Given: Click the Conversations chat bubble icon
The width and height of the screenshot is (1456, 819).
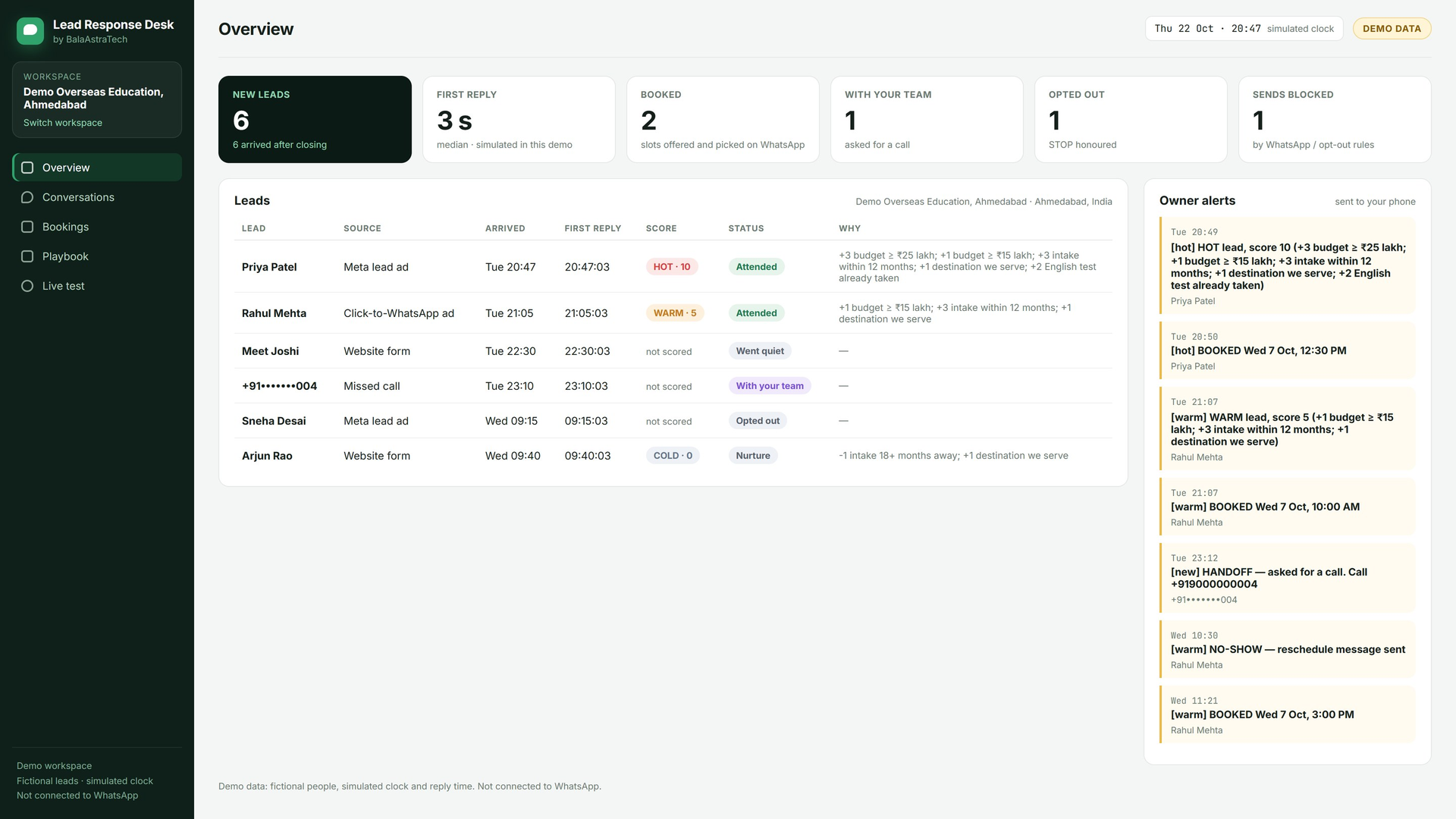Looking at the screenshot, I should [x=27, y=197].
